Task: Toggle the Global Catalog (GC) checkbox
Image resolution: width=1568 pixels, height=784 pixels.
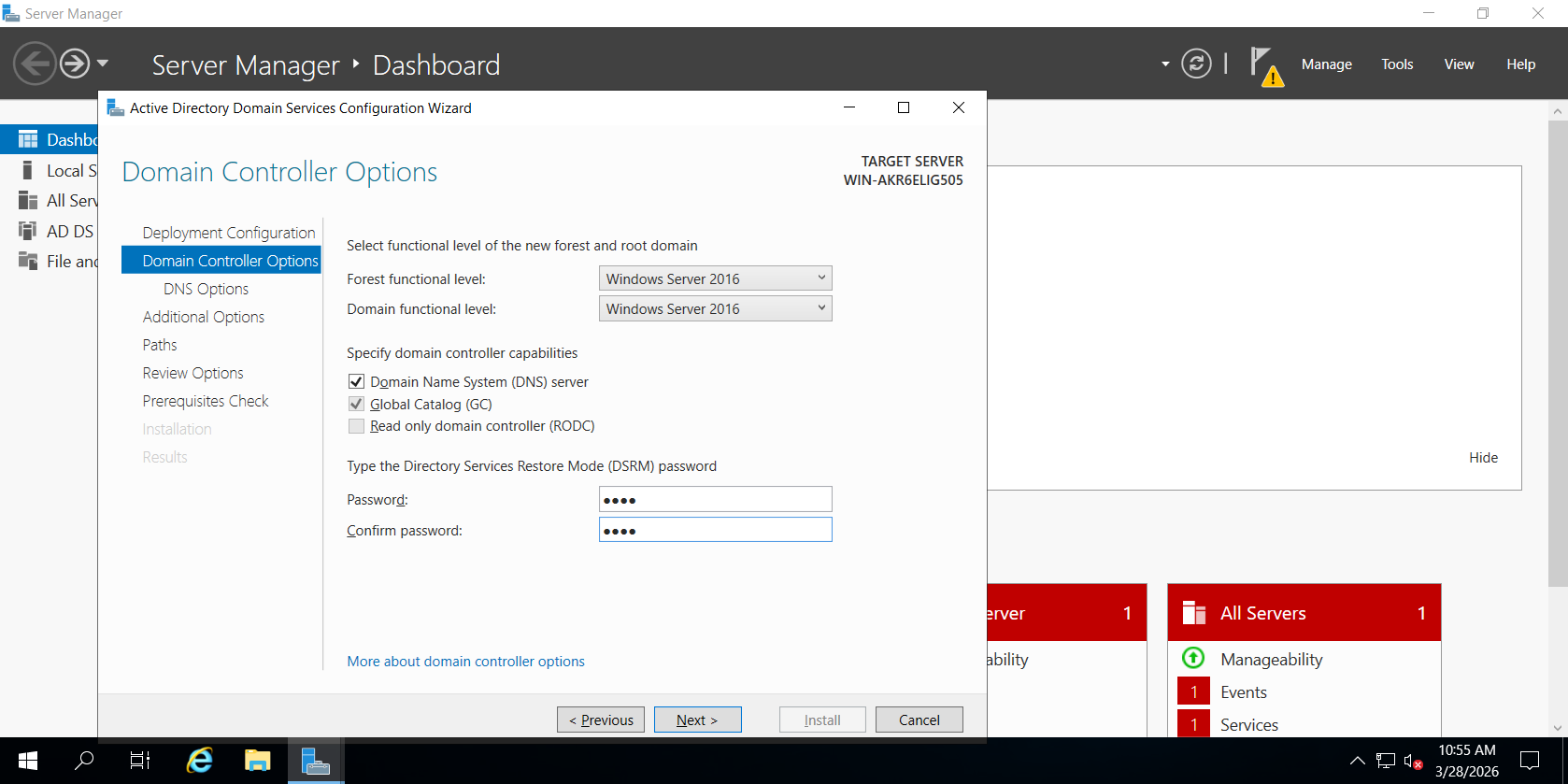Action: point(356,404)
